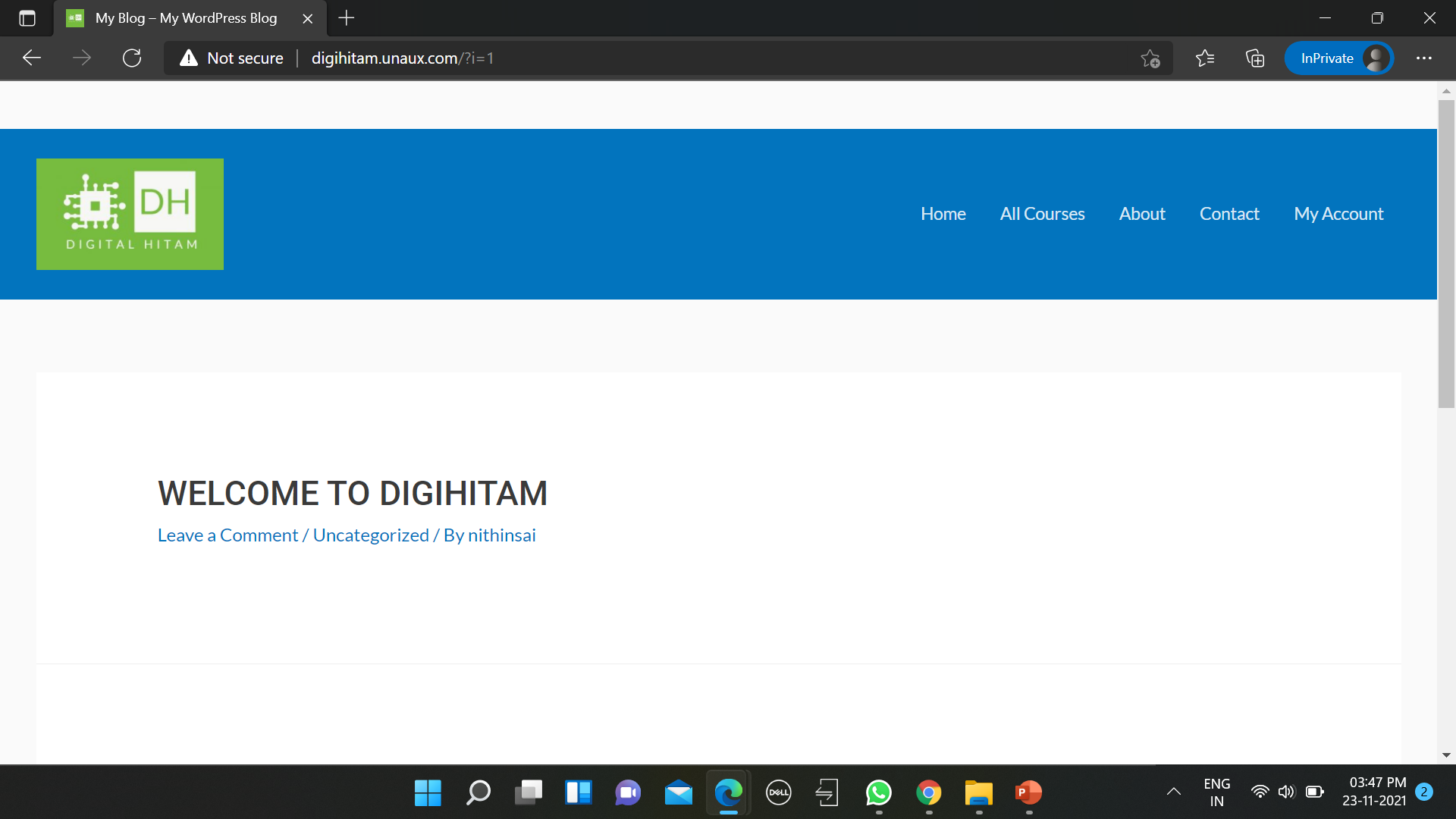Open WhatsApp from the taskbar

[878, 793]
